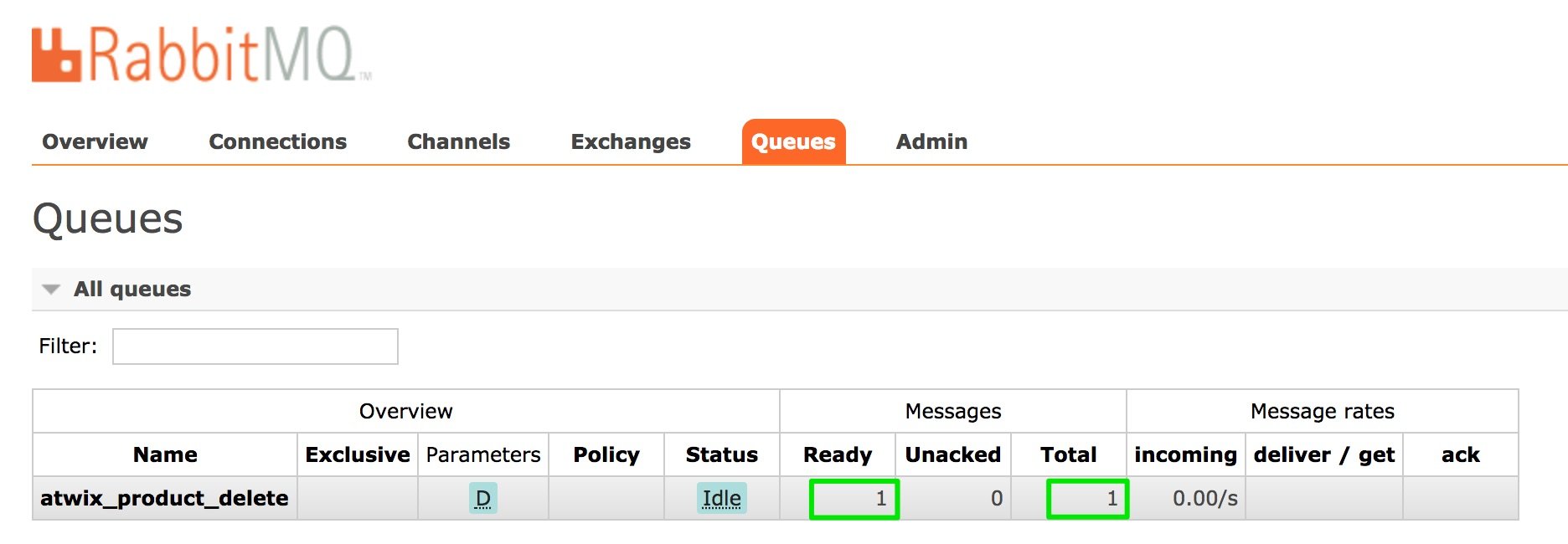This screenshot has width=1568, height=544.
Task: Sort queues by Policy column
Action: pyautogui.click(x=606, y=454)
